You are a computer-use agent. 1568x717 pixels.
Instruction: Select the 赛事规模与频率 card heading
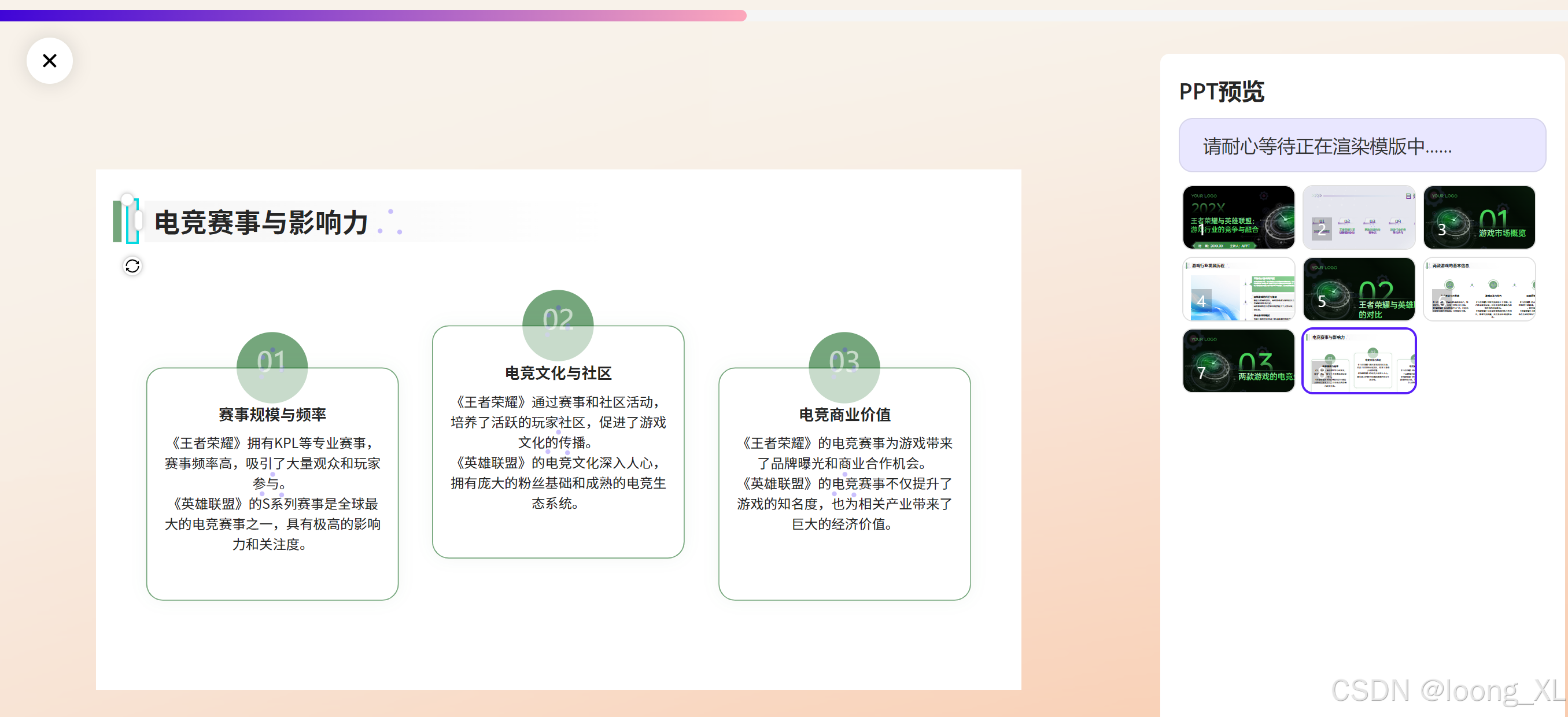272,415
